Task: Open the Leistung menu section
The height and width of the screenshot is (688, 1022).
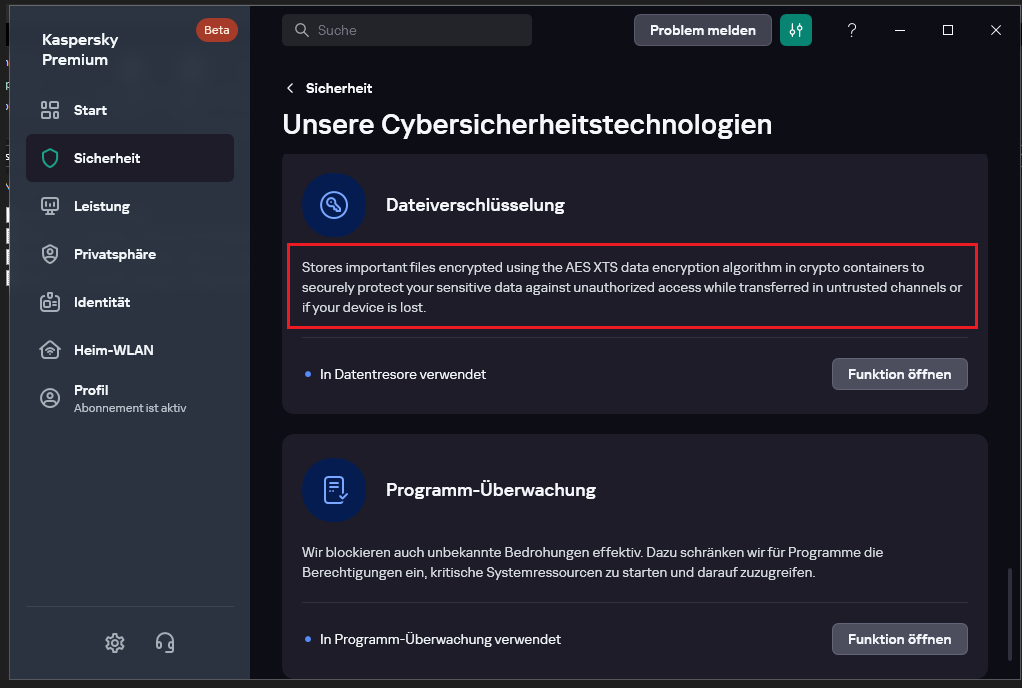Action: (x=102, y=206)
